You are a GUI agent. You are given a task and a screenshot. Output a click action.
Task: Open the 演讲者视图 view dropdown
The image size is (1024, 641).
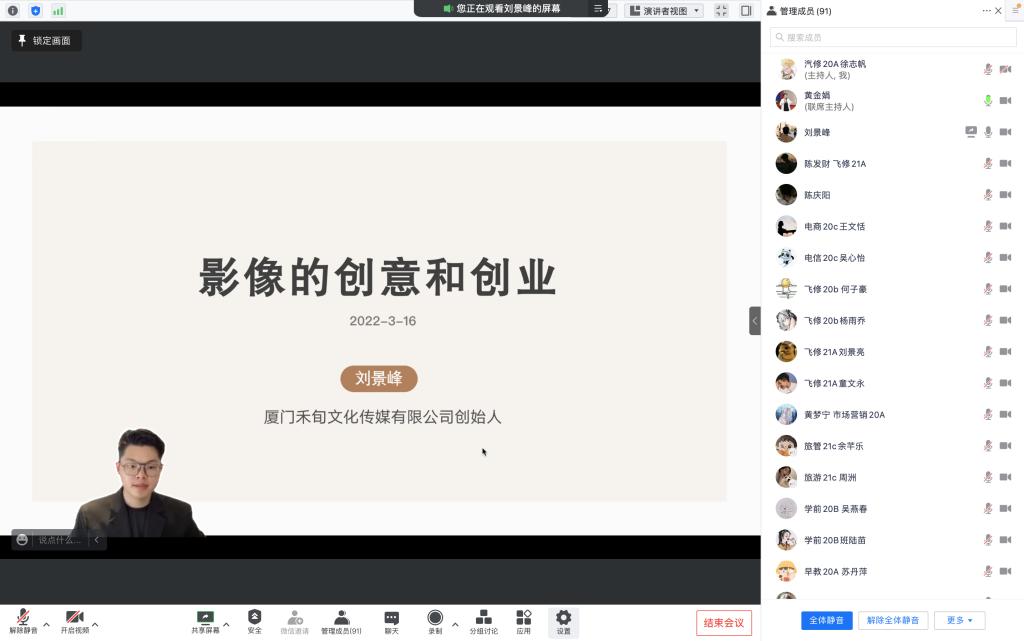click(x=664, y=10)
